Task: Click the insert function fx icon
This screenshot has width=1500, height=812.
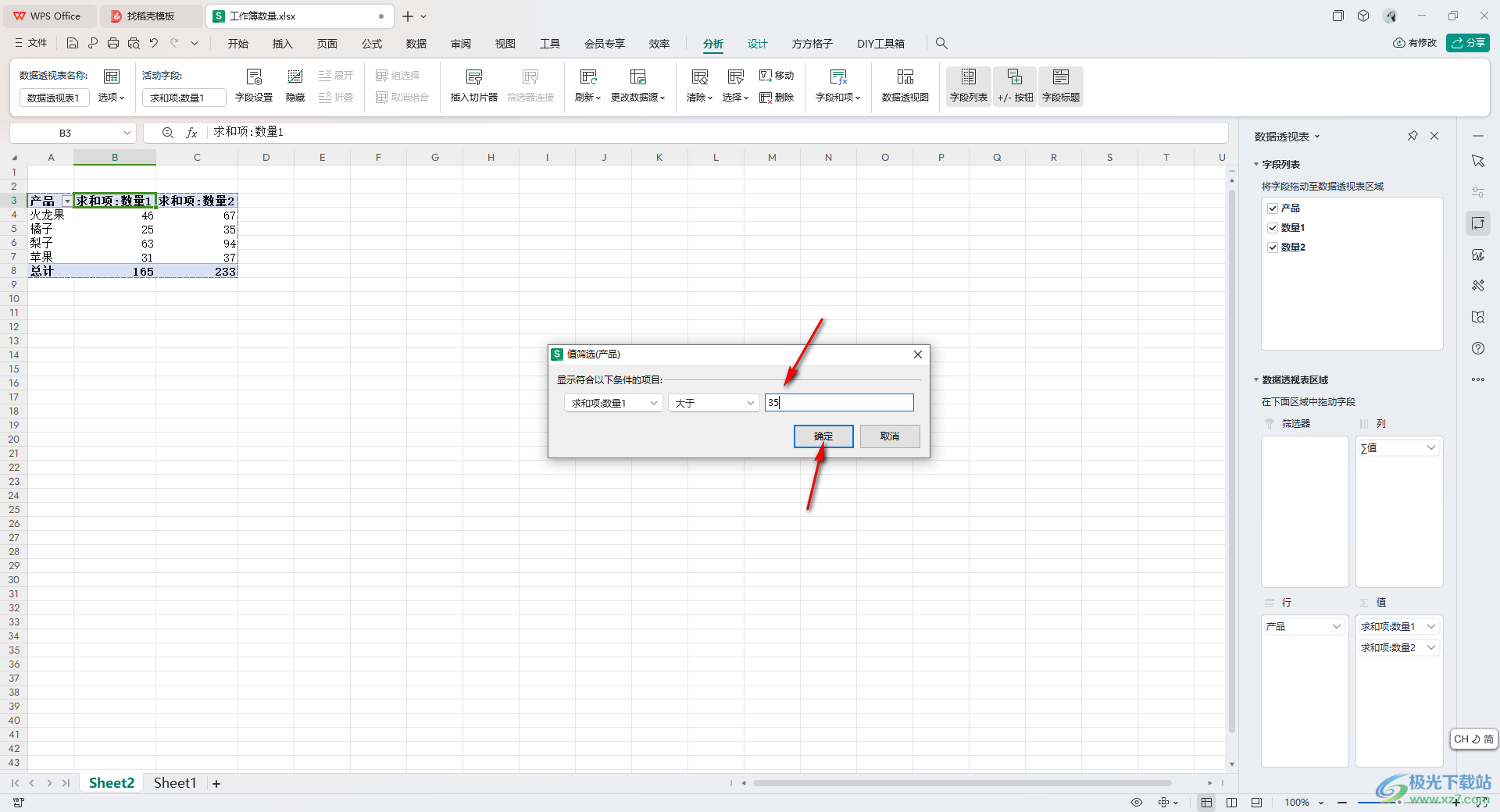Action: tap(191, 133)
